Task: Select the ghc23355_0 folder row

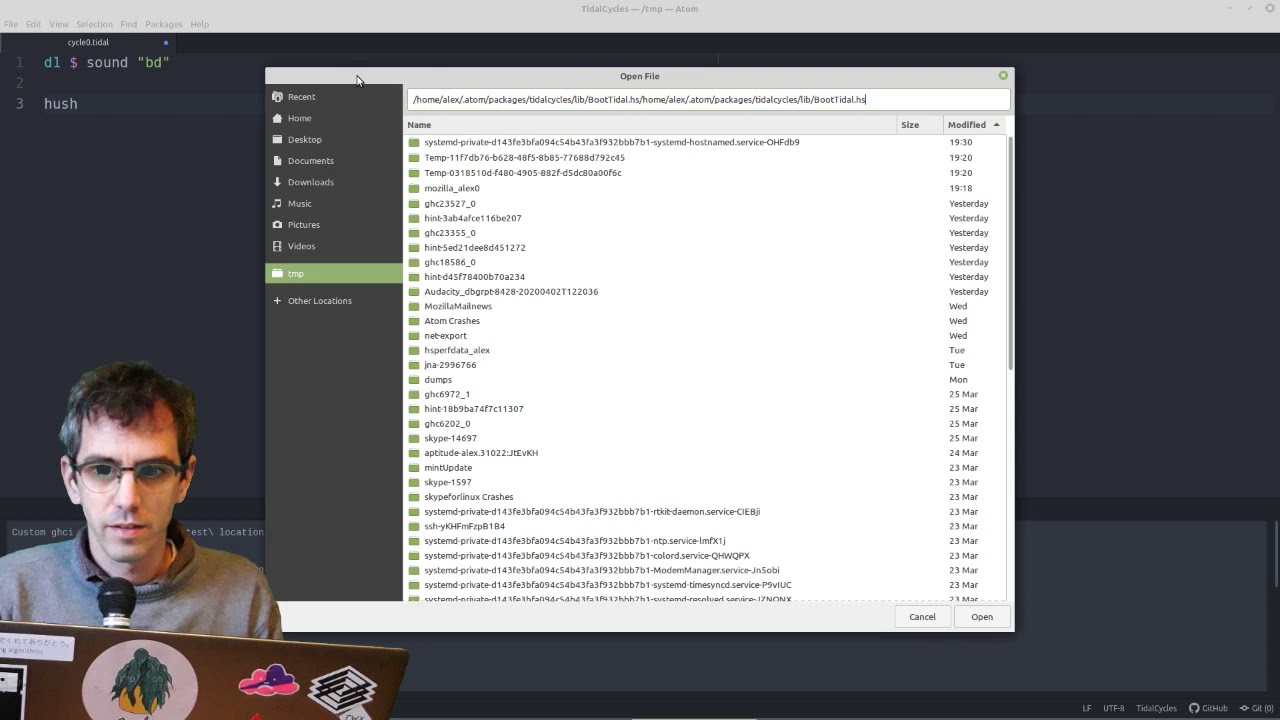Action: coord(705,233)
